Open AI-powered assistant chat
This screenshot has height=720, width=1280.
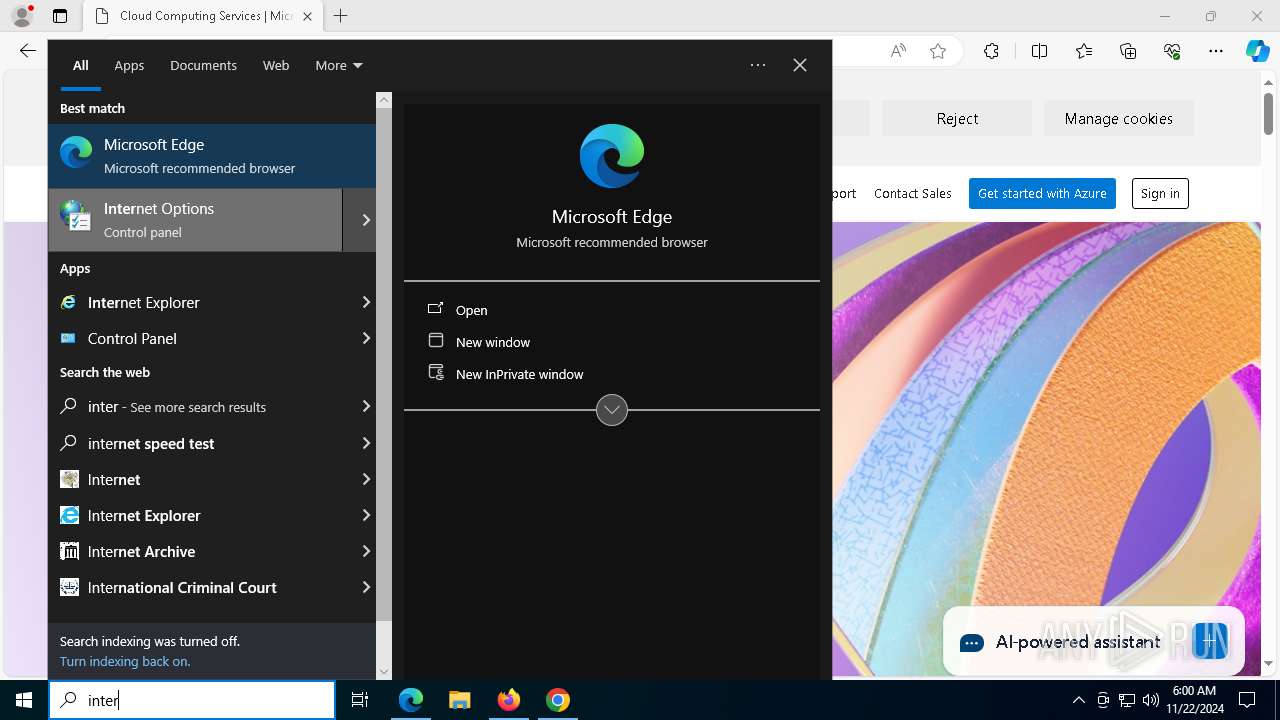[1094, 642]
